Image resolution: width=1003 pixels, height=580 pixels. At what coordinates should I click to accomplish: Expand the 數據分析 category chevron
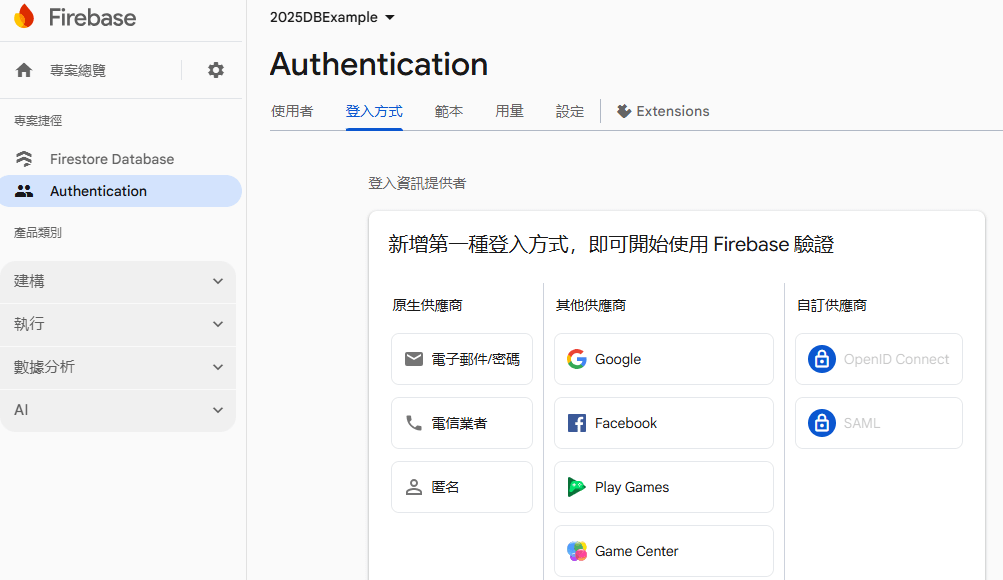[x=218, y=367]
